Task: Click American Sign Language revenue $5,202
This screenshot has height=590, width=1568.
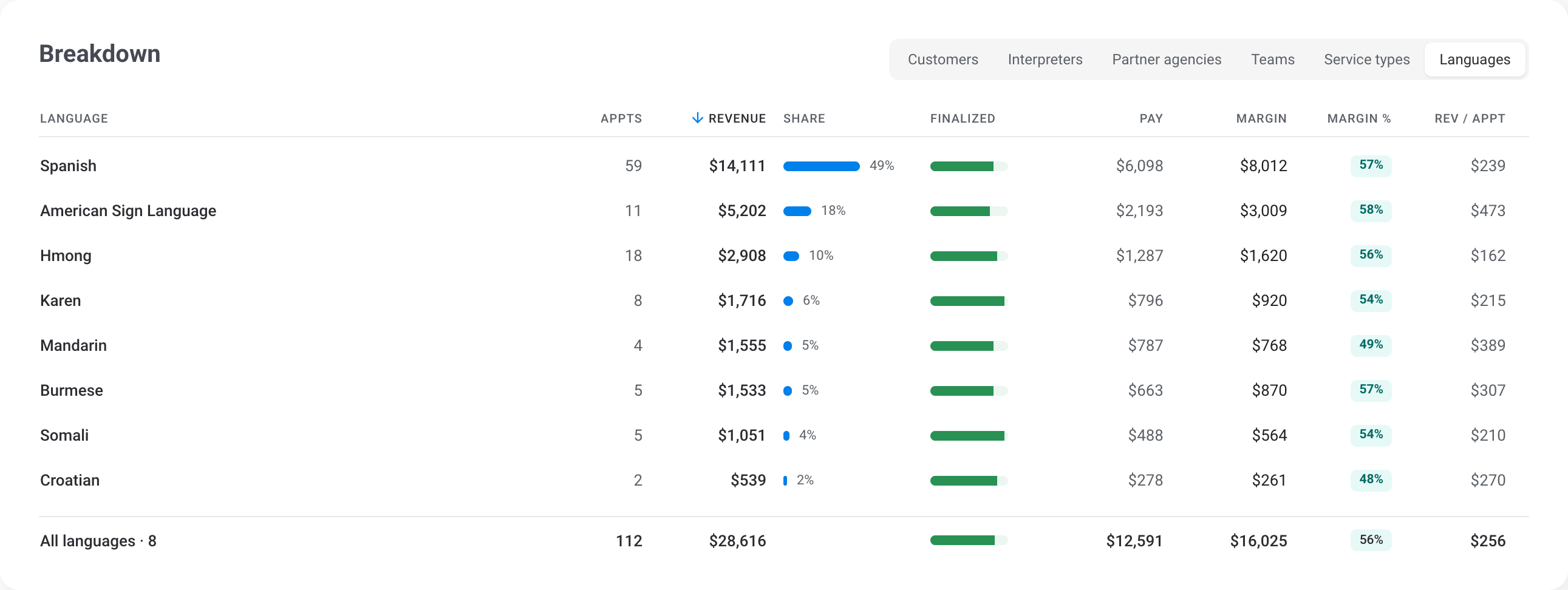Action: (x=742, y=211)
